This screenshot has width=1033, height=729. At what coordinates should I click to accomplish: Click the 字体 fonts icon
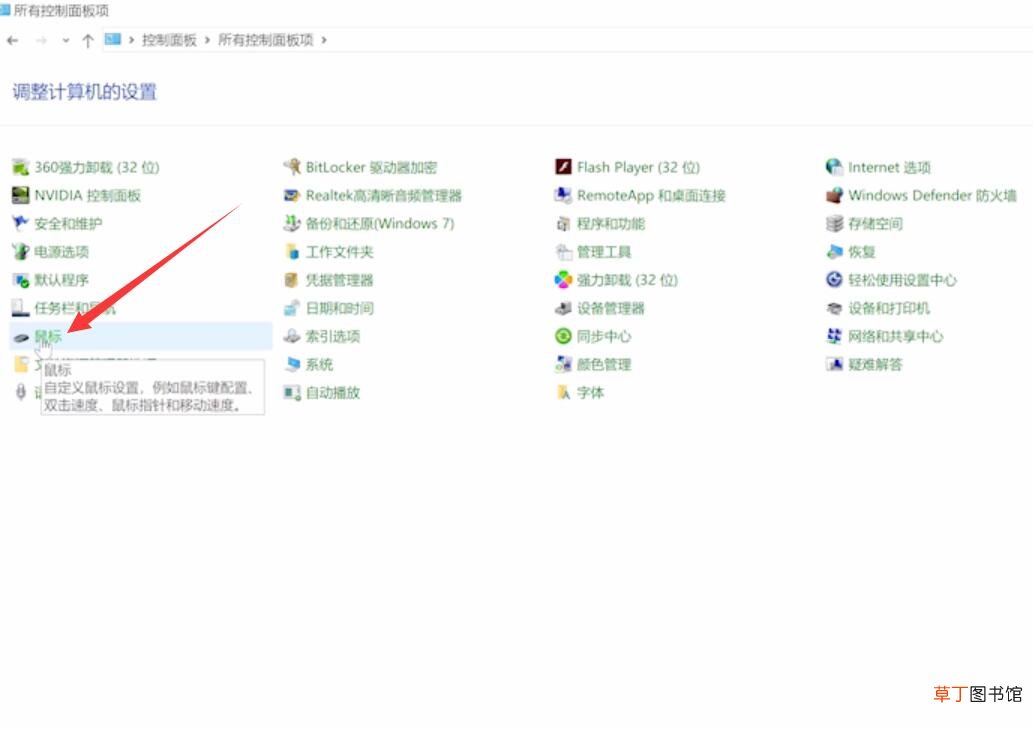(x=563, y=393)
